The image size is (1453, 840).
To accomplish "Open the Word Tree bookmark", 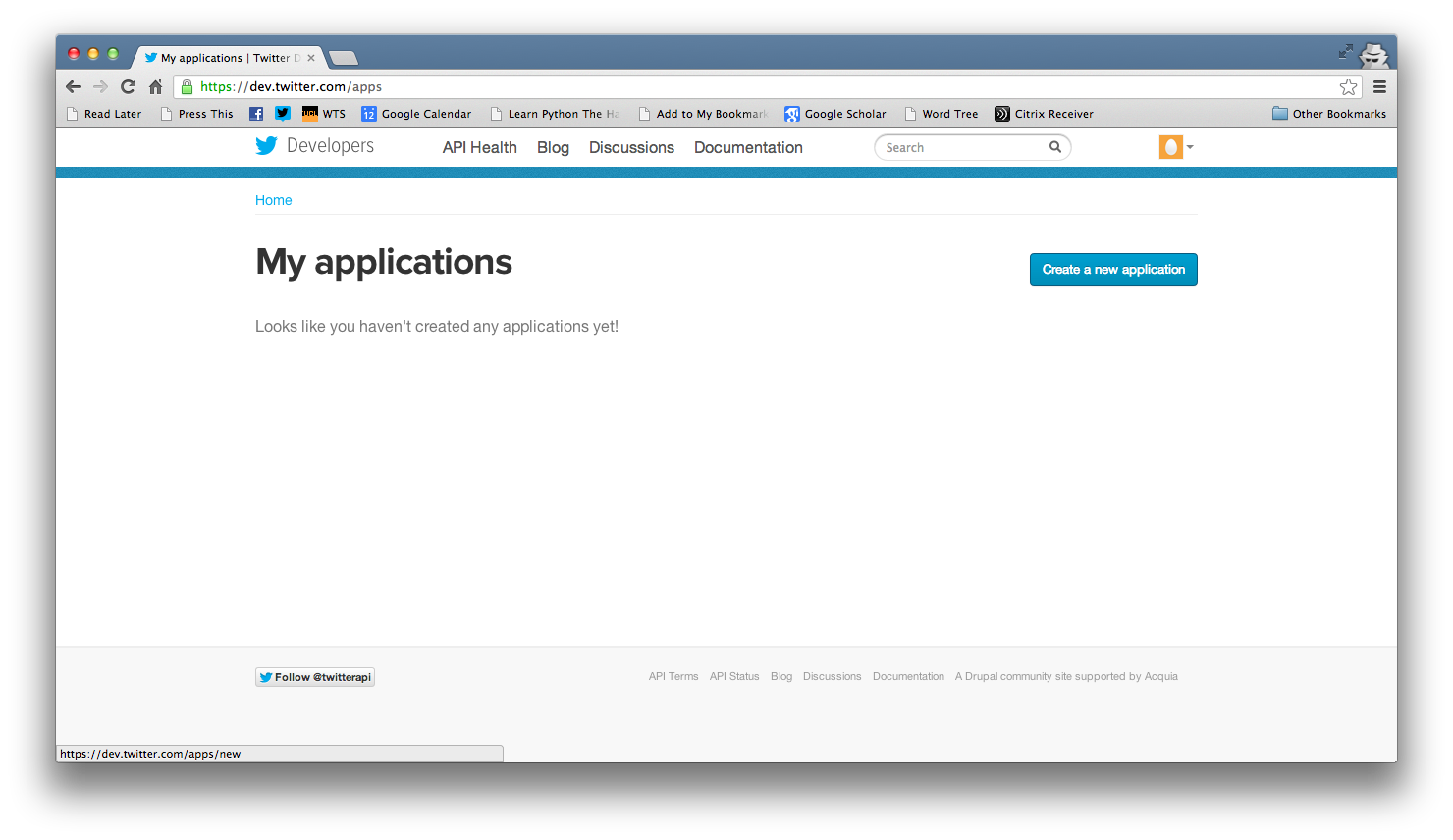I will pyautogui.click(x=942, y=114).
